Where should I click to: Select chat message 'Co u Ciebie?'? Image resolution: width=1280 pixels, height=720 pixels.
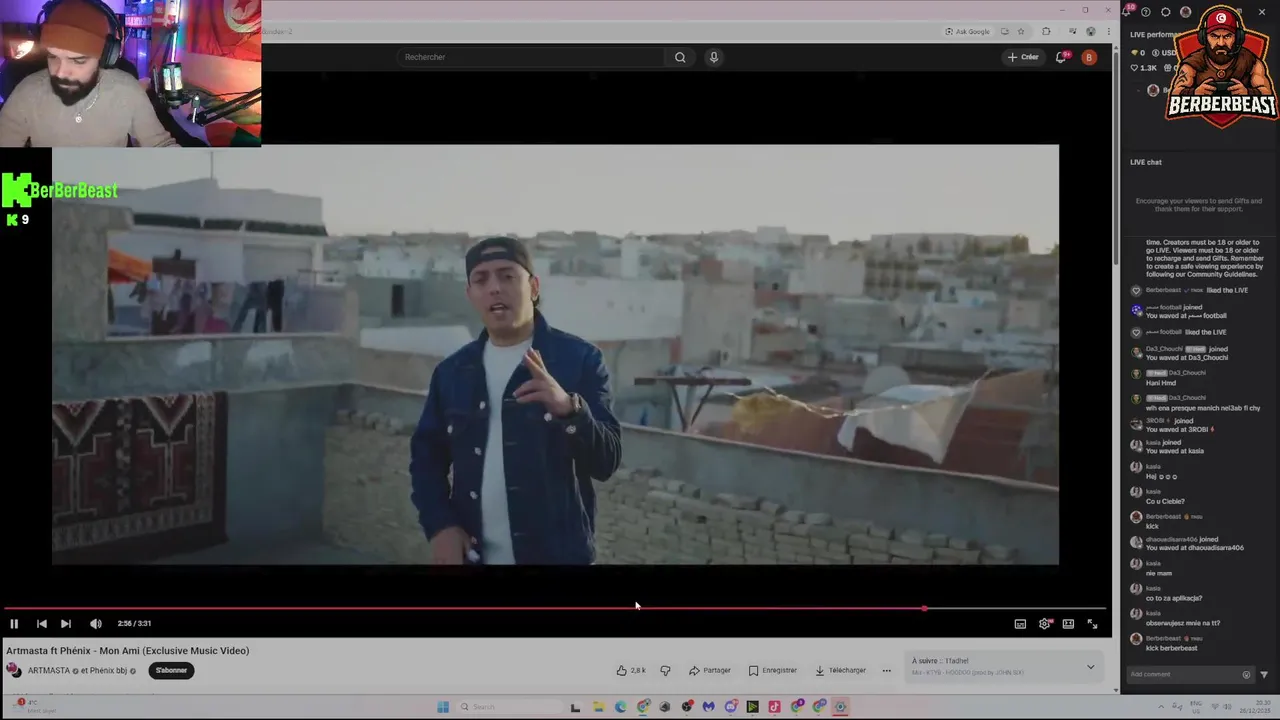pyautogui.click(x=1165, y=501)
